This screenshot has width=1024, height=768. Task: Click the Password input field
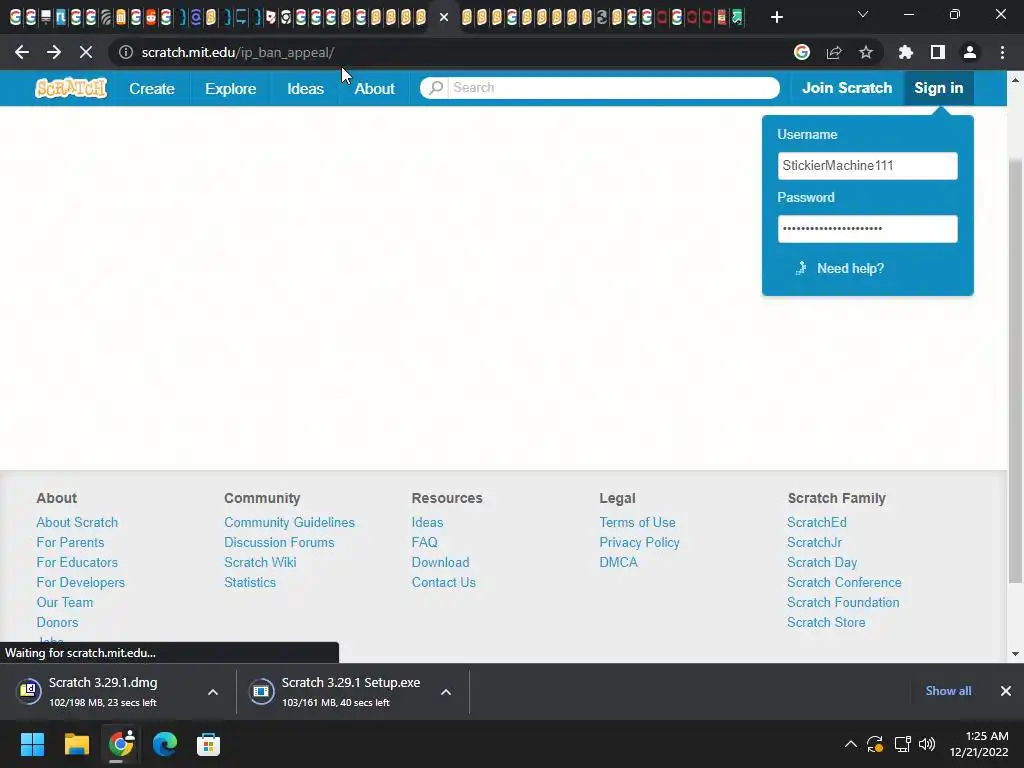point(867,229)
